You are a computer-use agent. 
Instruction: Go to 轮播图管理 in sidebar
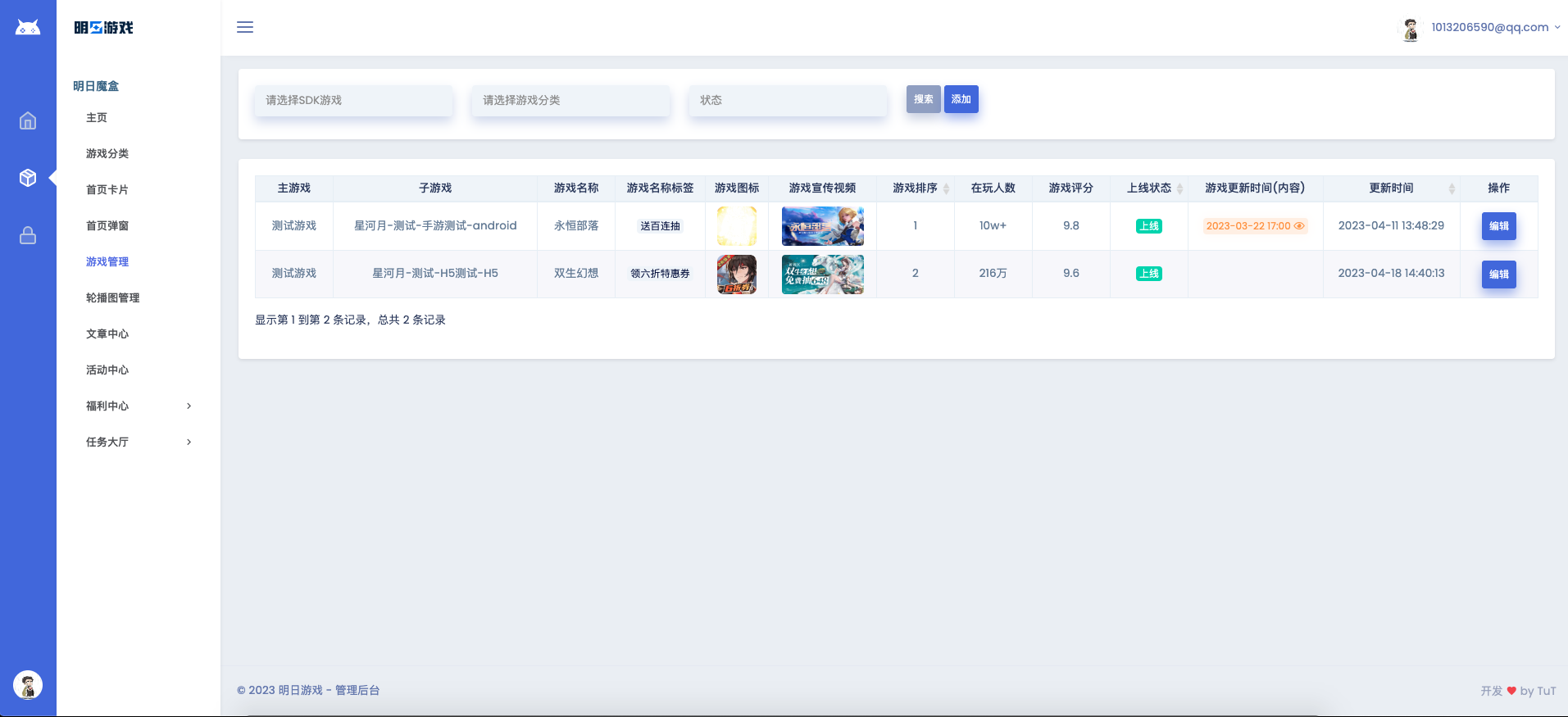click(112, 297)
